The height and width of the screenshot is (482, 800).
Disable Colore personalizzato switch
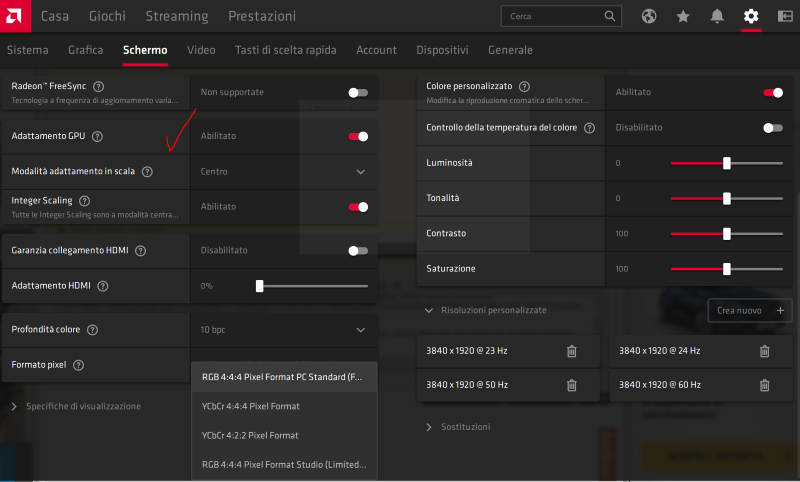click(x=773, y=92)
